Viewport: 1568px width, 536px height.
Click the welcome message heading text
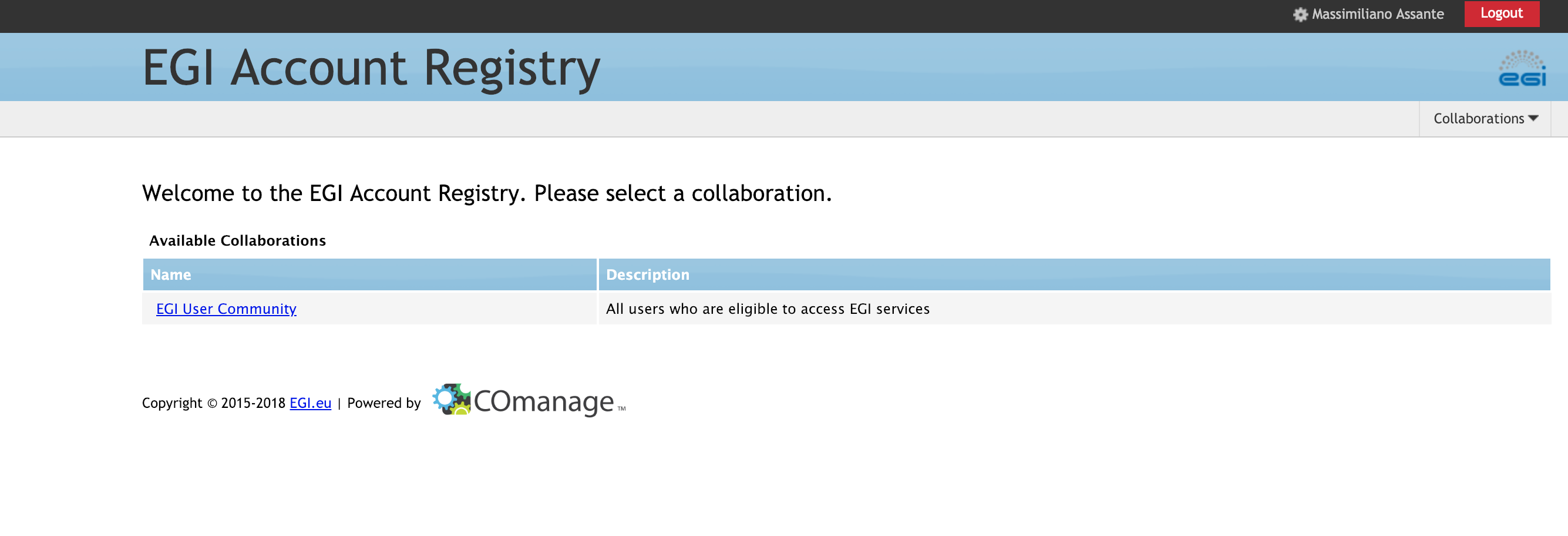coord(487,193)
